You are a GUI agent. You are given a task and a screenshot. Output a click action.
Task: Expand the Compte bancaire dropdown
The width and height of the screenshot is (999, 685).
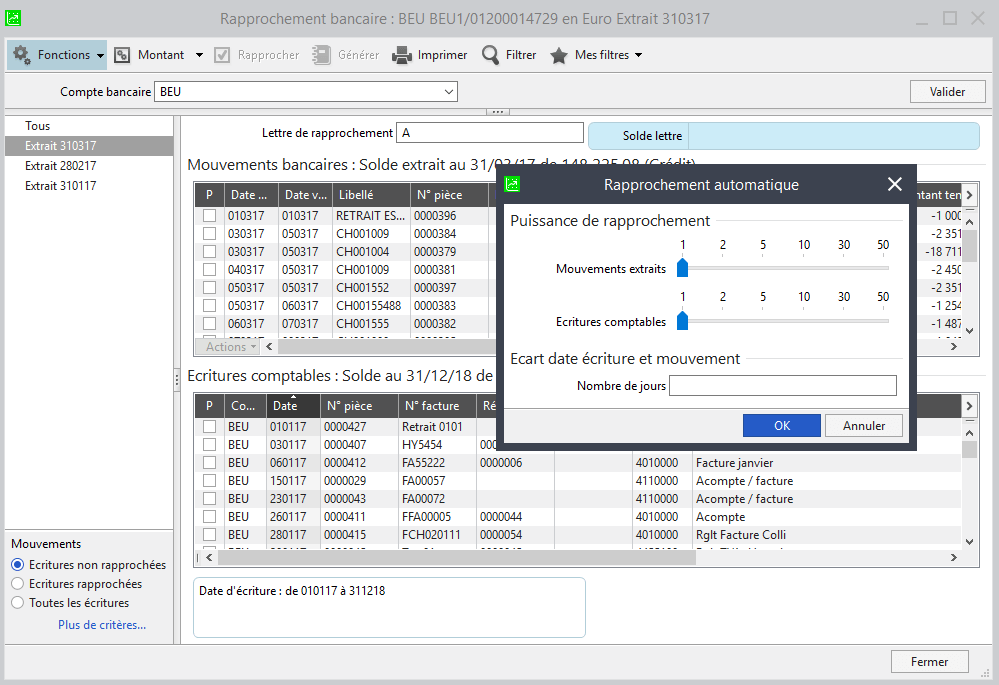449,92
